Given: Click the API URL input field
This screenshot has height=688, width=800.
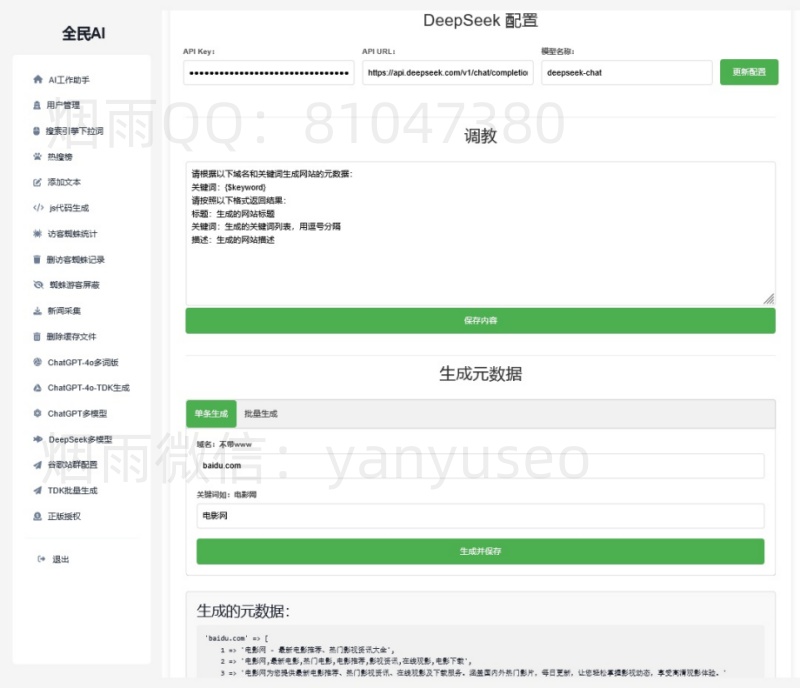Looking at the screenshot, I should pos(447,72).
